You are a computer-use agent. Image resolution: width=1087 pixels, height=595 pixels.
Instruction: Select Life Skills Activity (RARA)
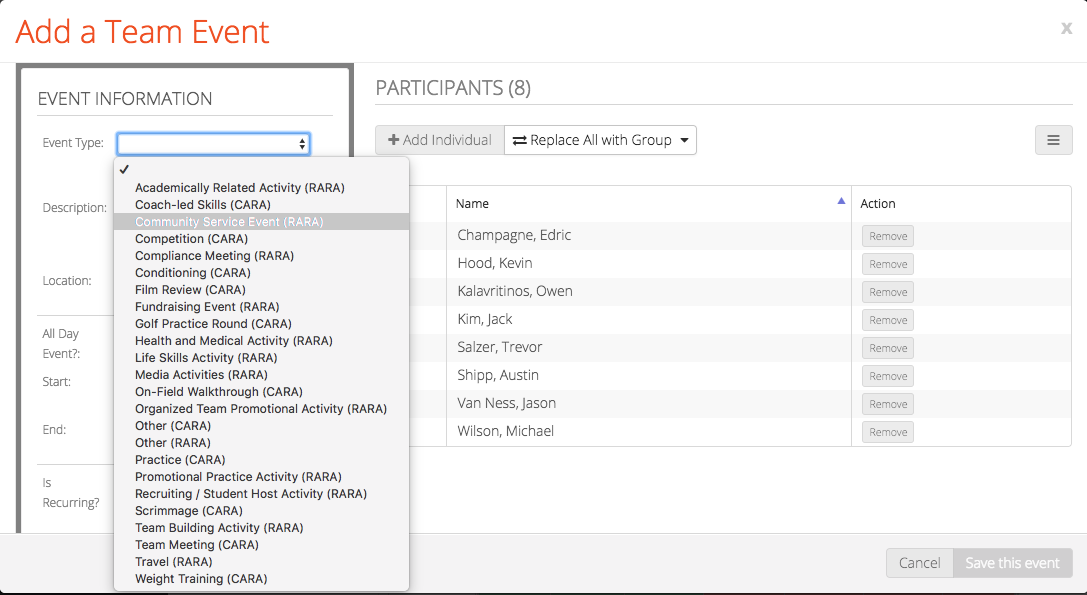point(261,358)
